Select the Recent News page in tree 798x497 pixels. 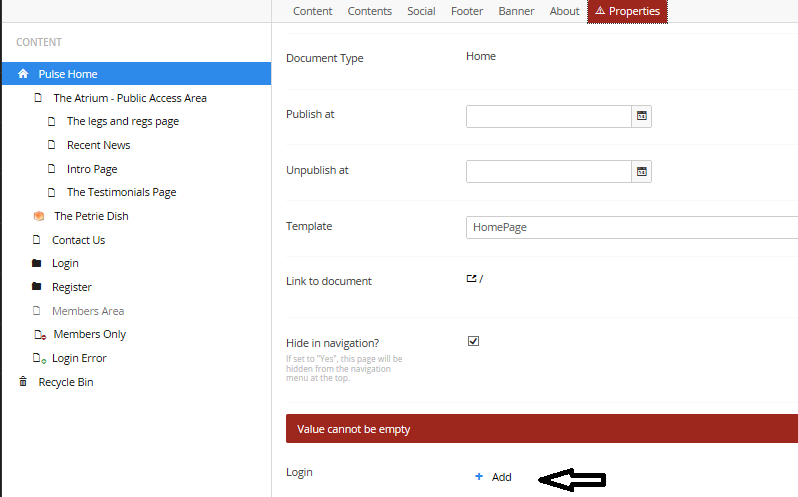(x=98, y=145)
